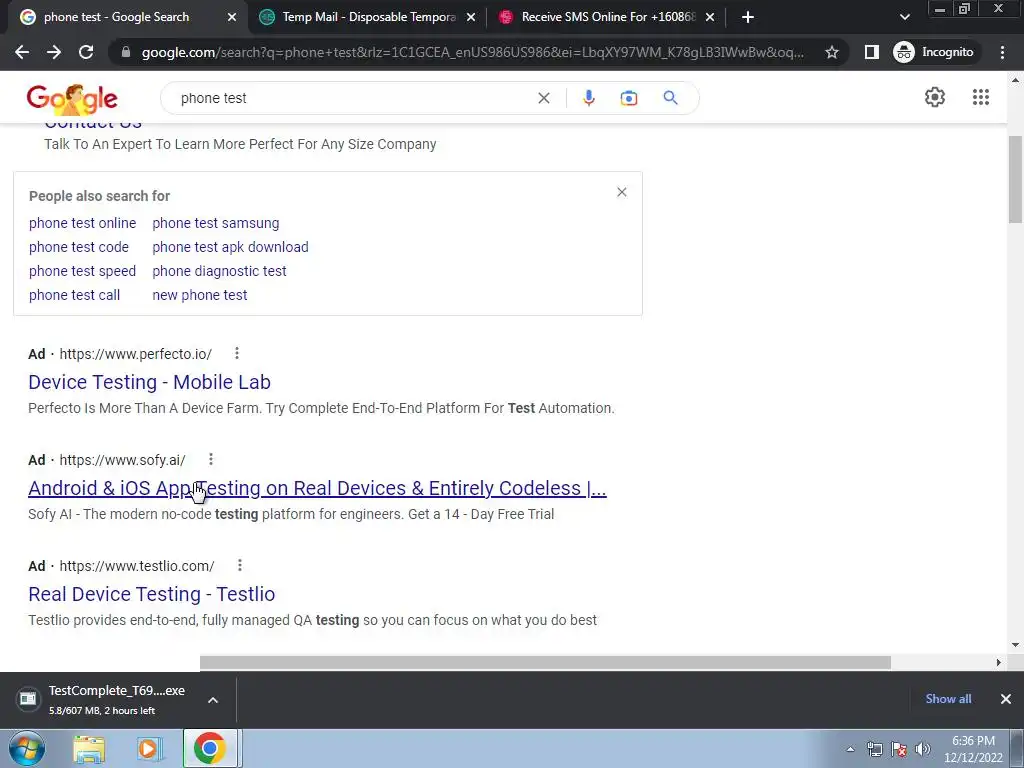
Task: Expand the TestComplete download options
Action: coord(213,699)
